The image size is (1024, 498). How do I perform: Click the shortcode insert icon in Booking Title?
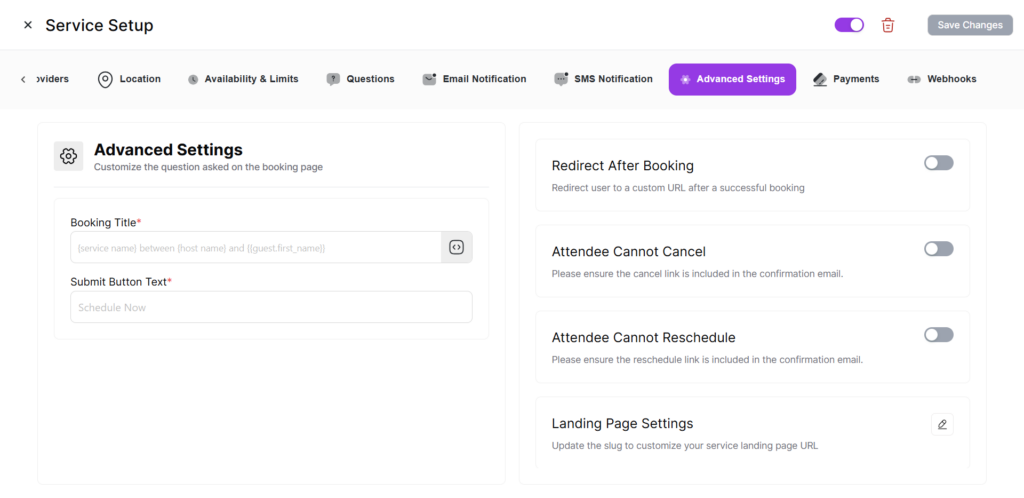pos(456,247)
